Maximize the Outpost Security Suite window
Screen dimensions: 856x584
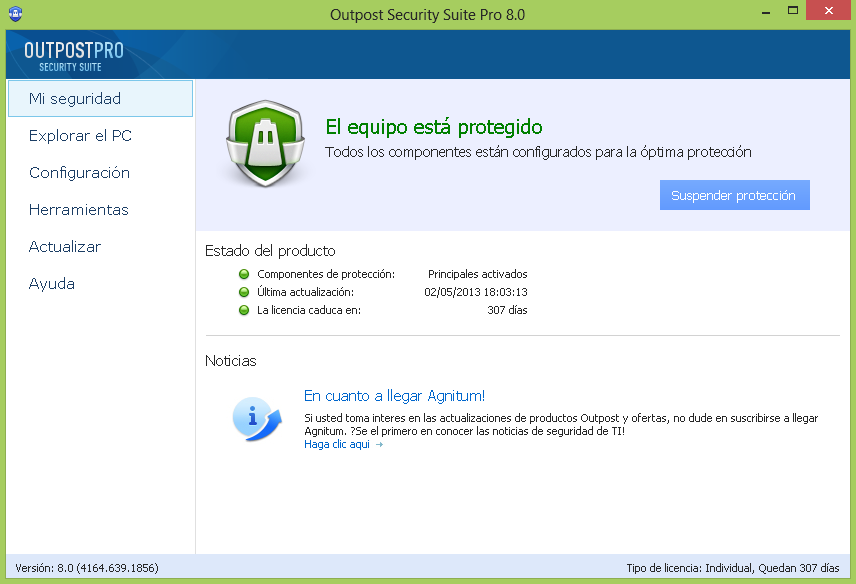pyautogui.click(x=793, y=11)
